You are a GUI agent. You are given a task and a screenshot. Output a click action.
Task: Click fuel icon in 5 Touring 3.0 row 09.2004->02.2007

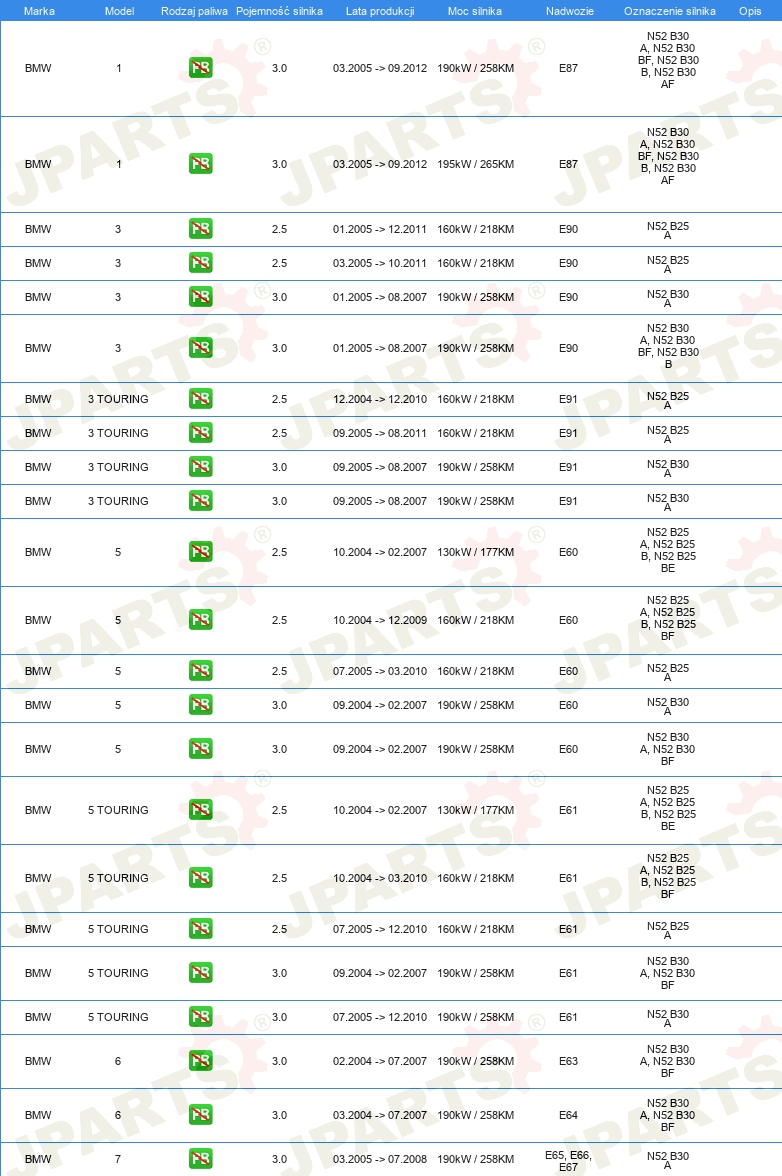point(200,973)
